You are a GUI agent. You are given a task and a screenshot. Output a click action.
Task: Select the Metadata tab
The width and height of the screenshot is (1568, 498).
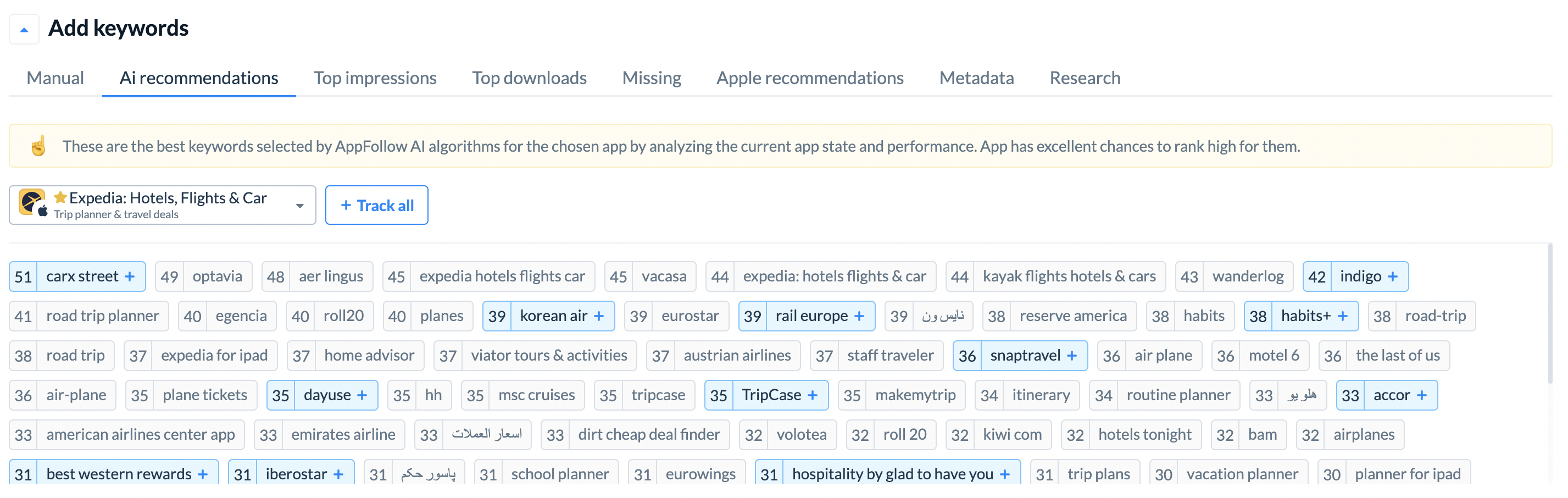976,78
